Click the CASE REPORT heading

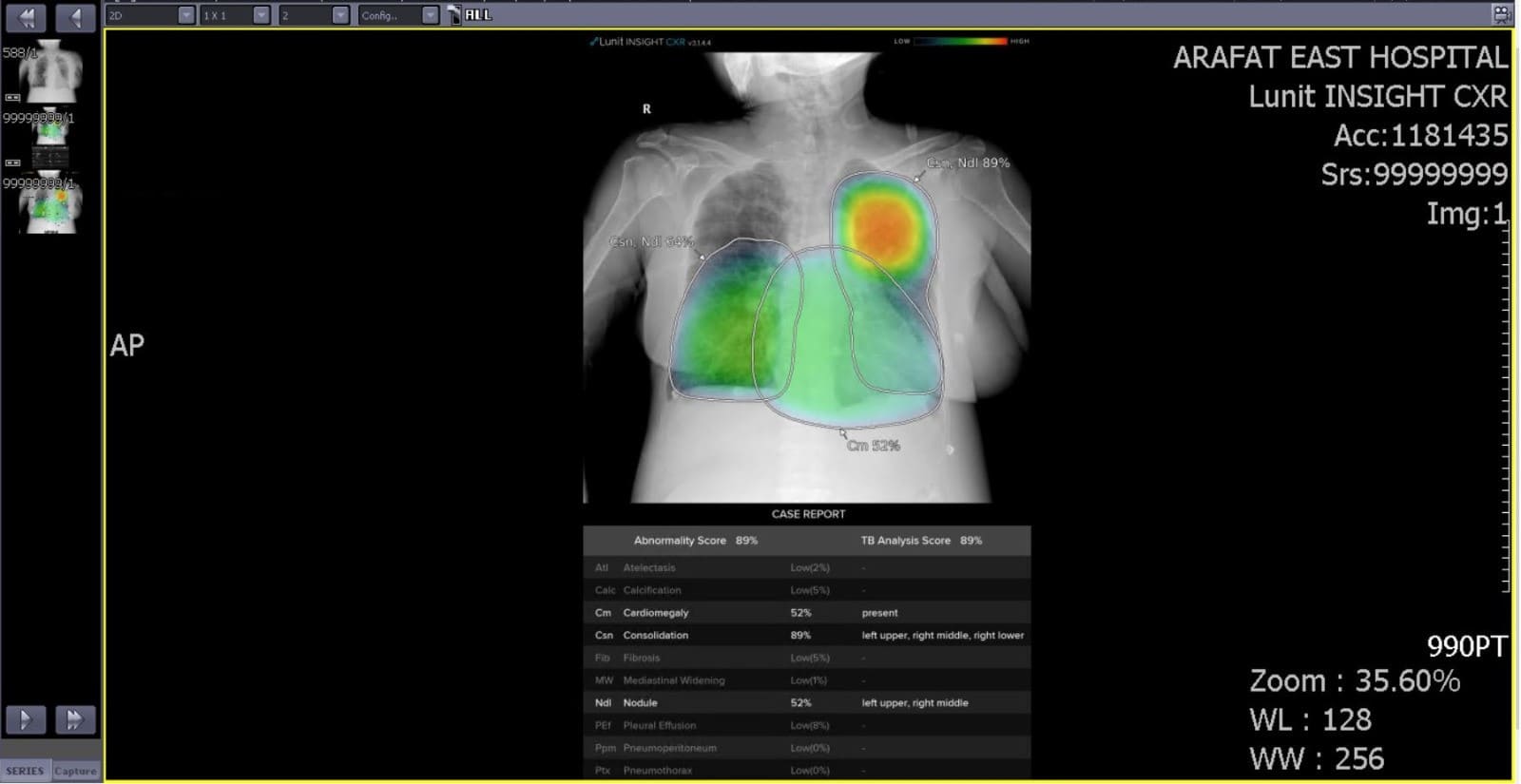coord(808,514)
